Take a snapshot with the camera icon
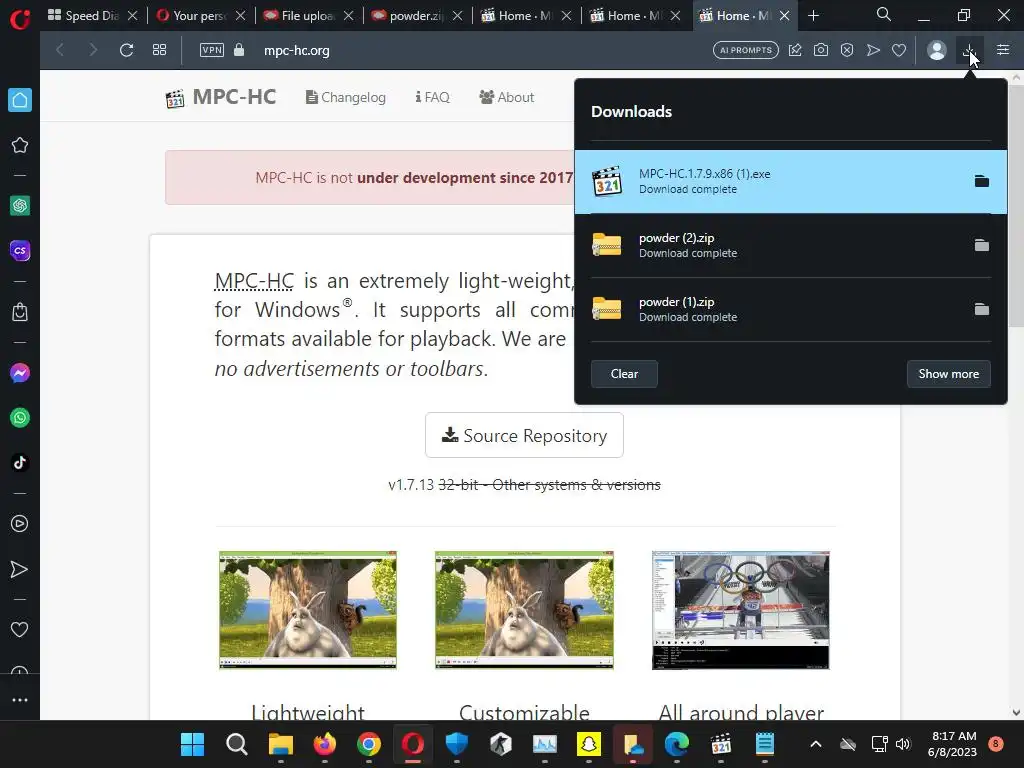 [x=821, y=50]
